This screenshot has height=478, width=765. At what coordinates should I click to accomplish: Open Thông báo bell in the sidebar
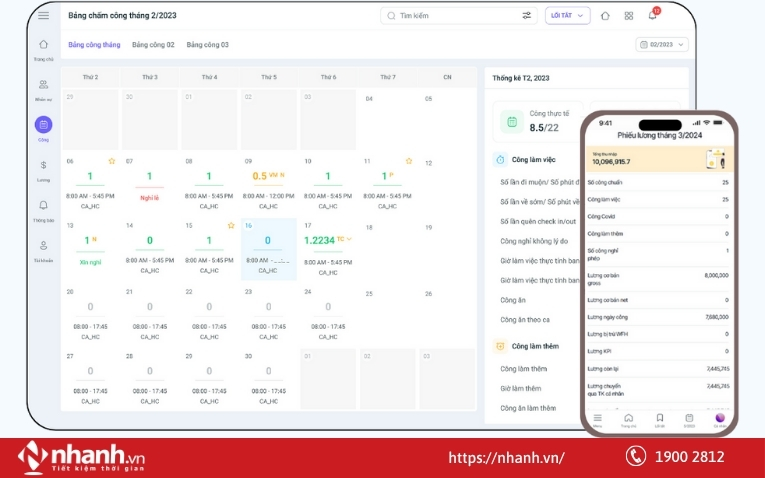click(x=43, y=207)
